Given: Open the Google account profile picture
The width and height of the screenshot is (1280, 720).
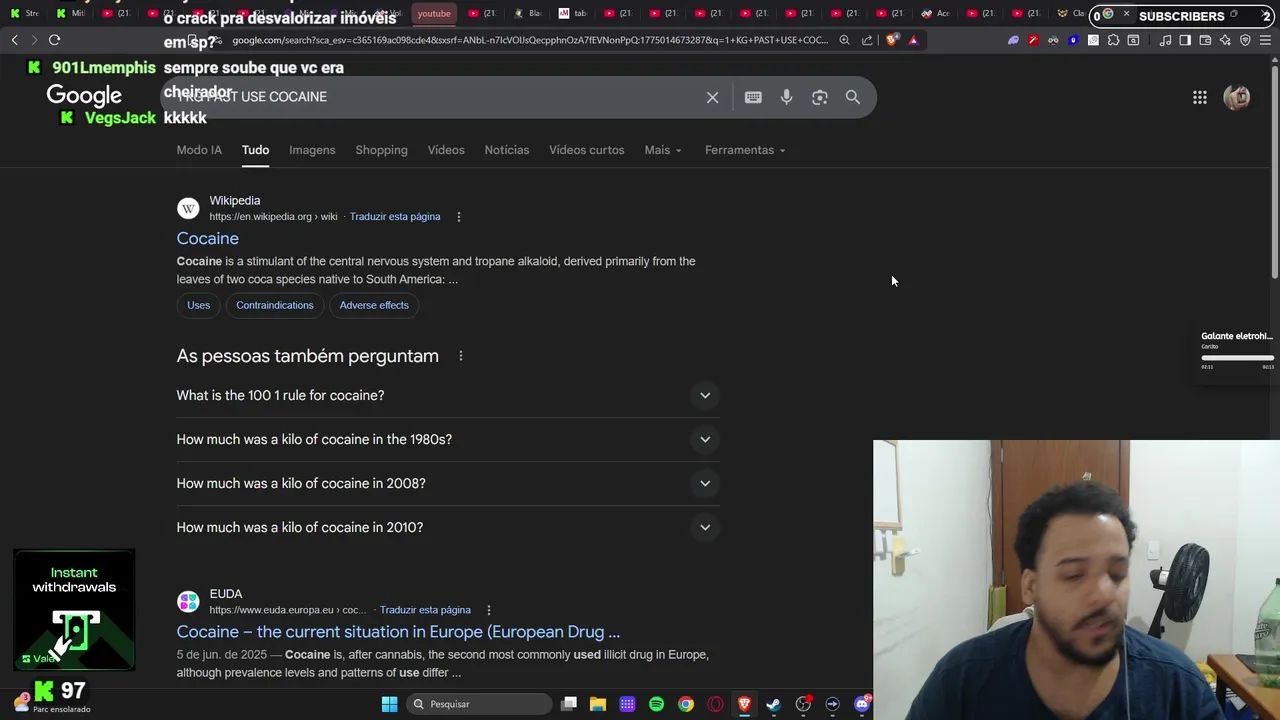Looking at the screenshot, I should click(1237, 97).
